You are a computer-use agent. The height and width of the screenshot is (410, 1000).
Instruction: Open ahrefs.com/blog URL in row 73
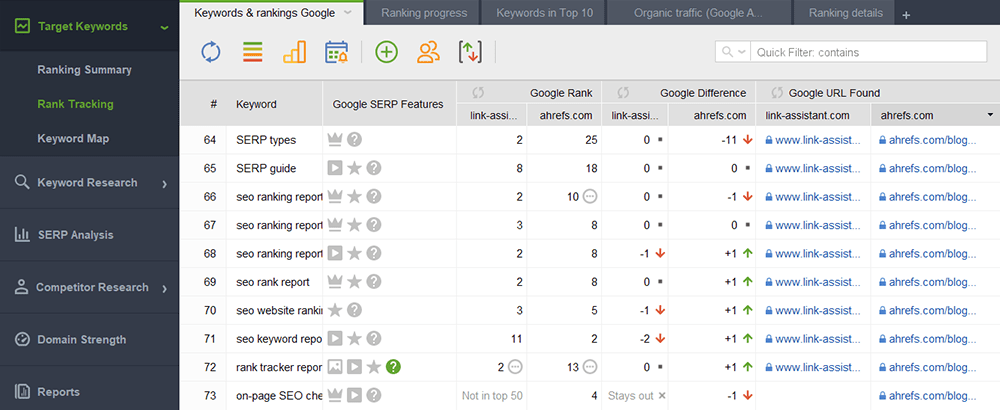[932, 395]
